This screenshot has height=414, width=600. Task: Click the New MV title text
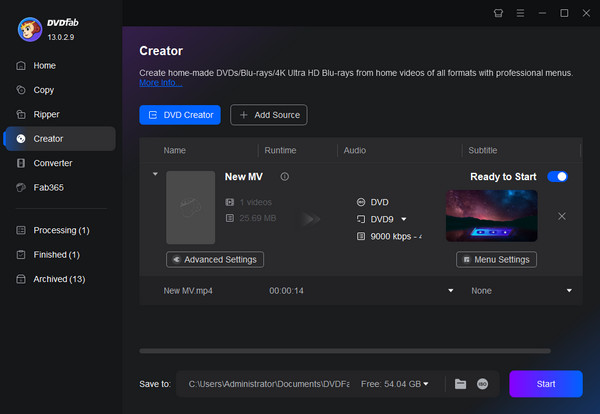(244, 177)
